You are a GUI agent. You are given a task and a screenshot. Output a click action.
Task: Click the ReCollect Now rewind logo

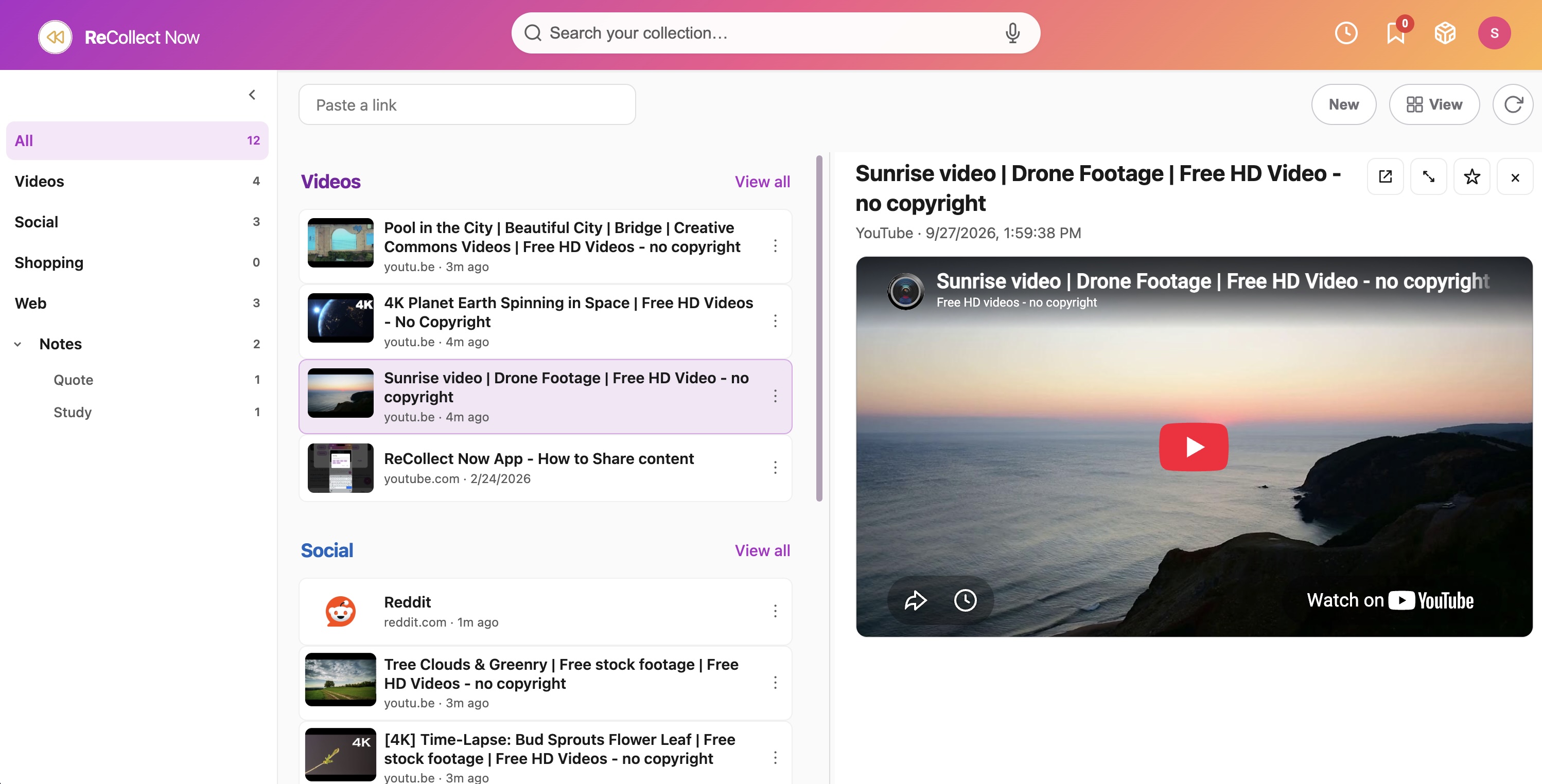55,37
